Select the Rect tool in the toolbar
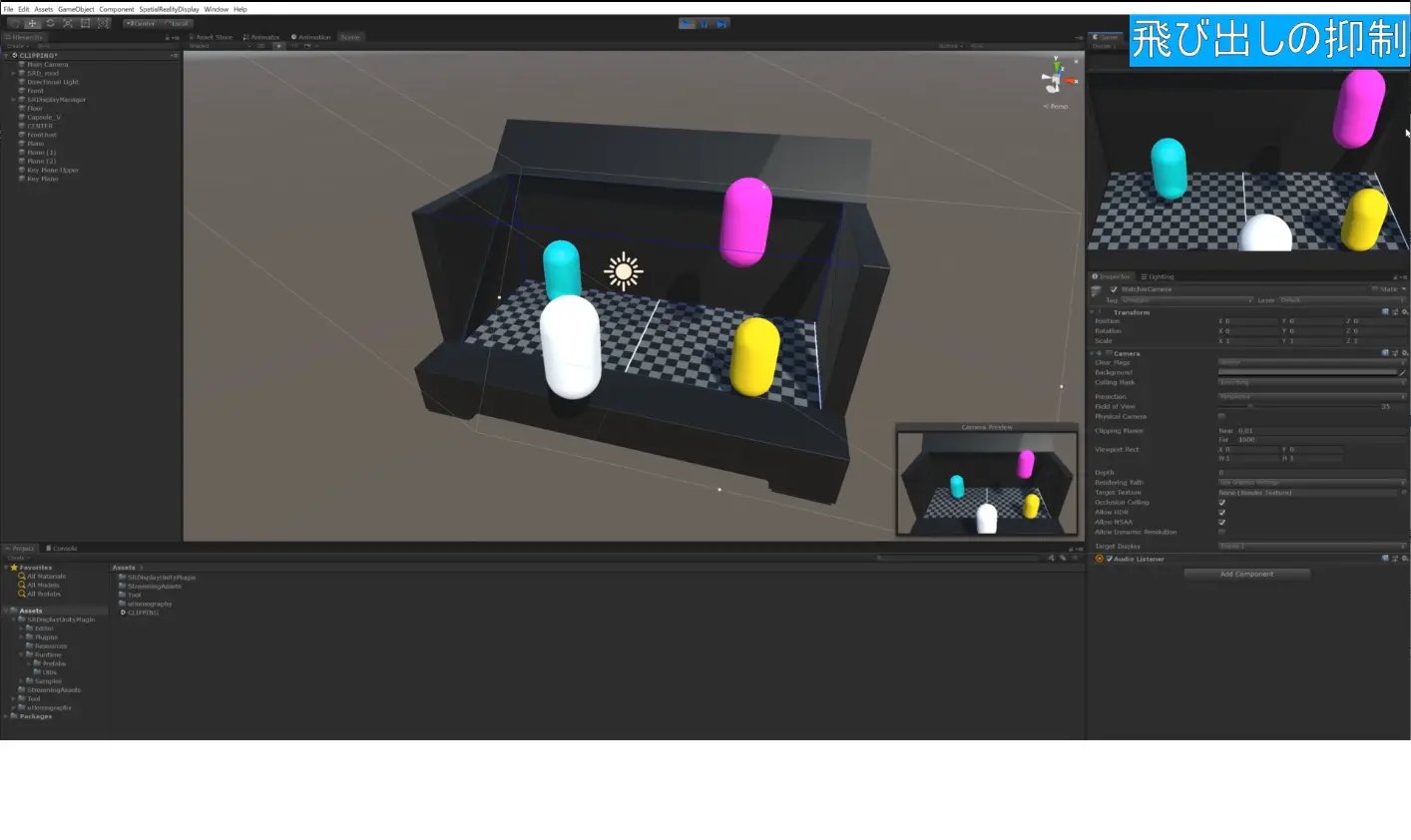Viewport: 1411px width, 840px height. coord(86,22)
